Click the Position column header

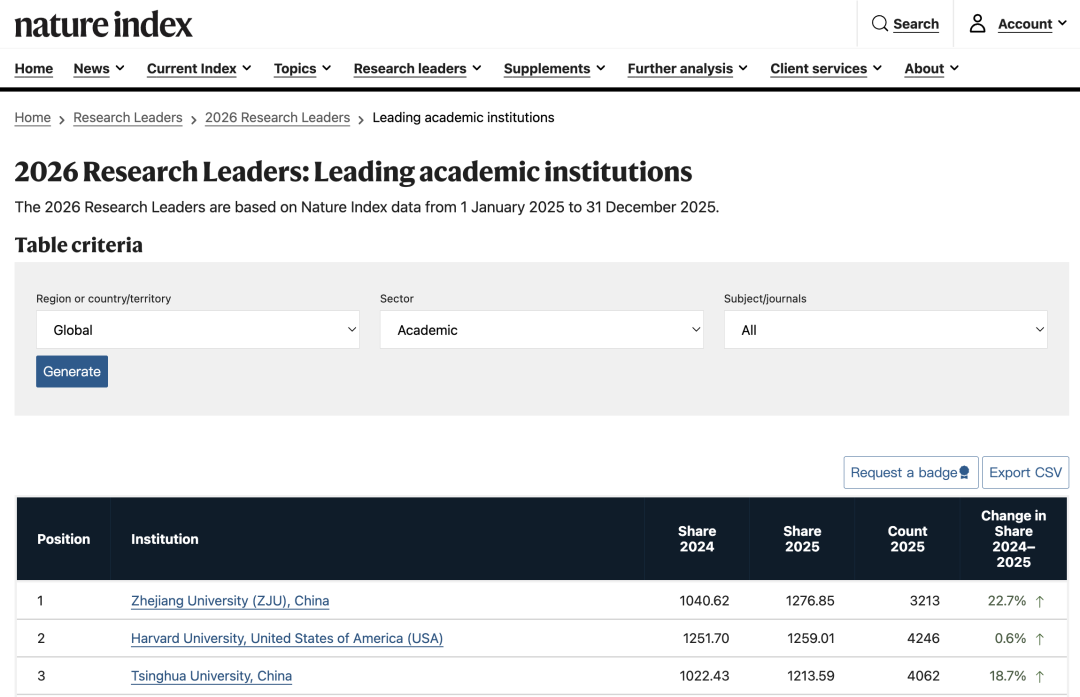pos(63,539)
